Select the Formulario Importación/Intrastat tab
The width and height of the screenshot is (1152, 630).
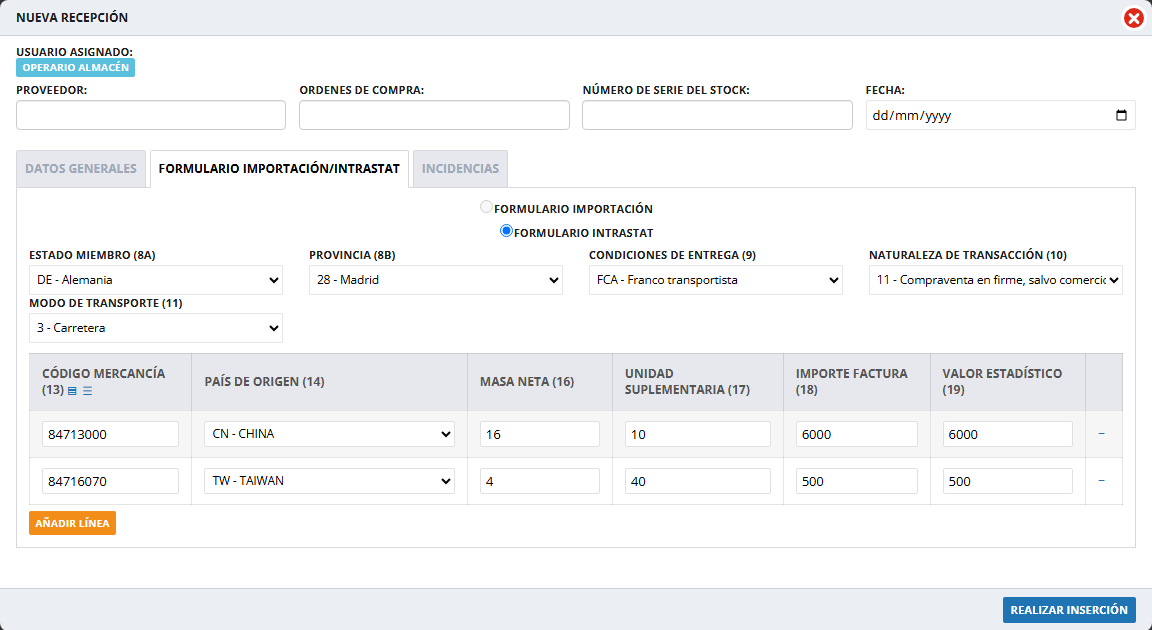[279, 169]
